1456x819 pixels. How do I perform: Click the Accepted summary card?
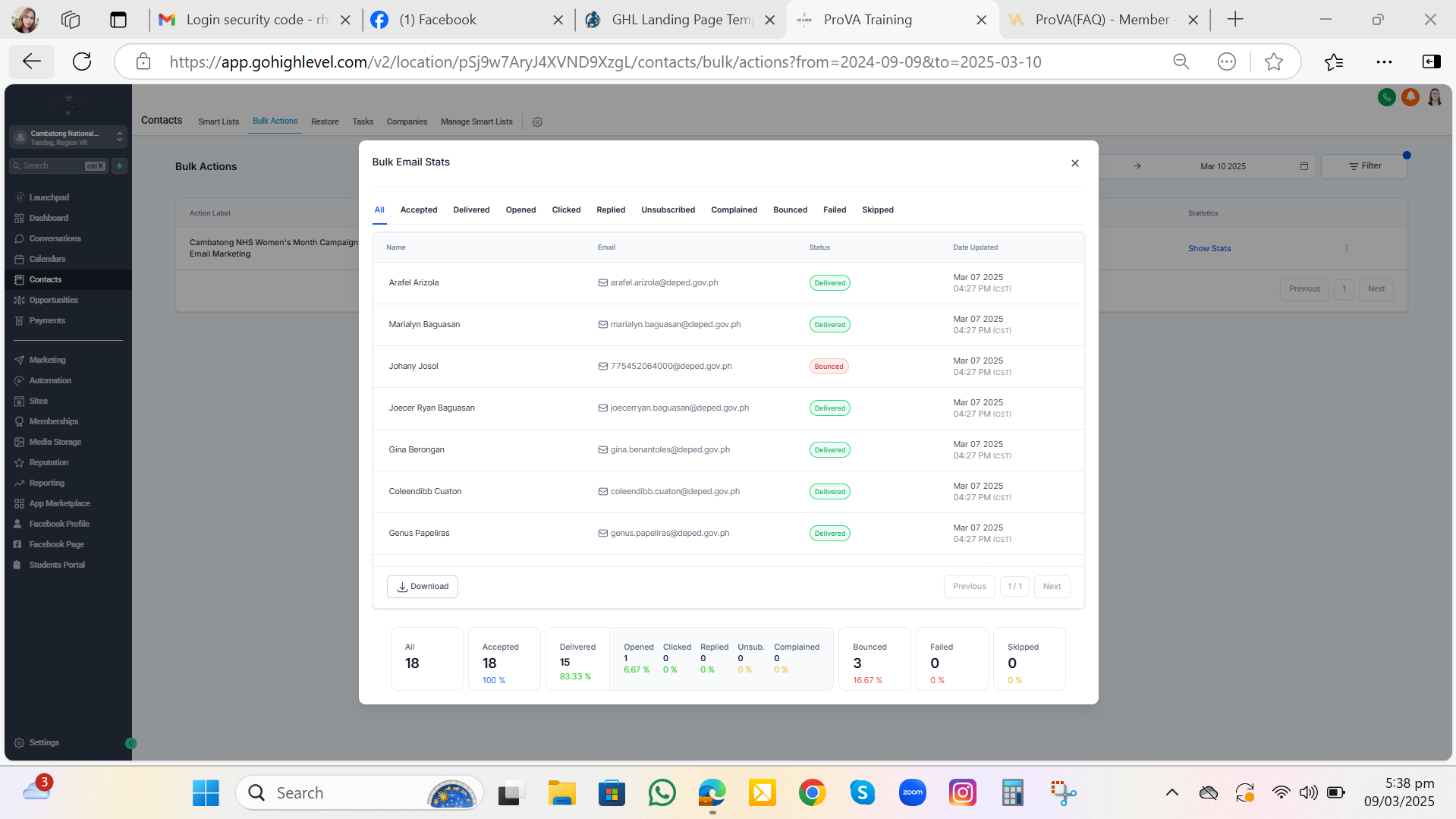(x=504, y=659)
